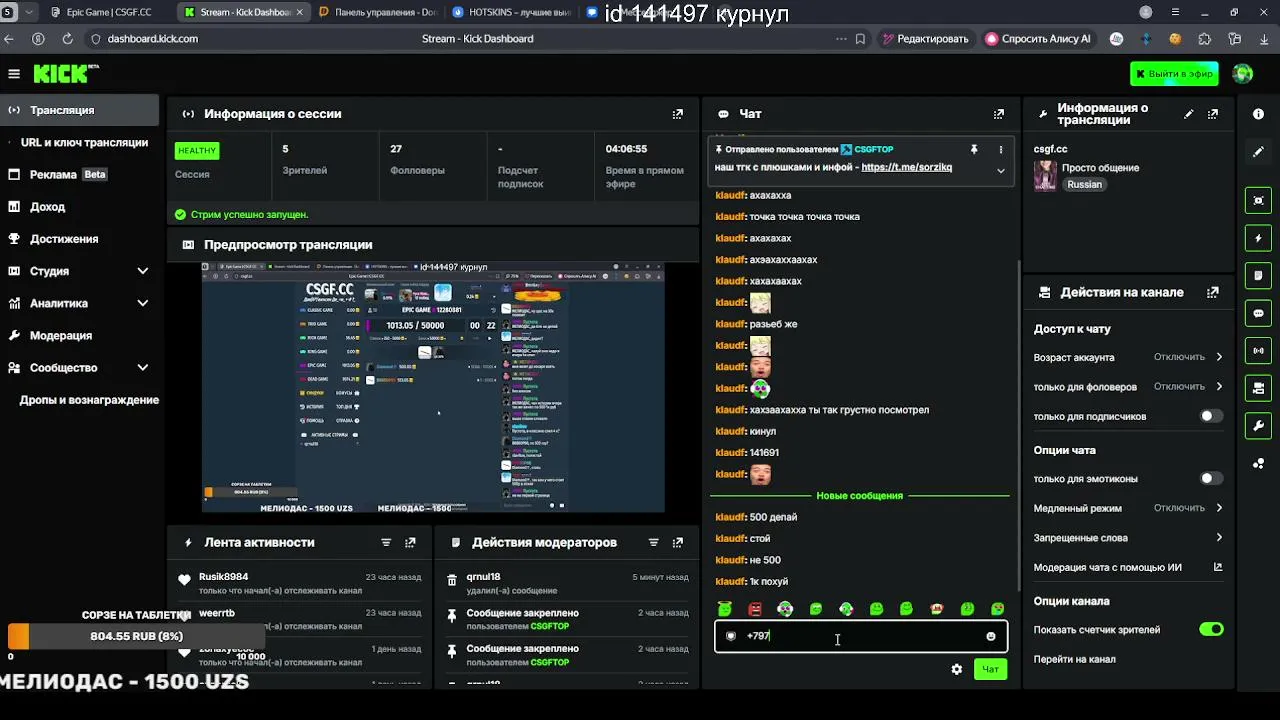The width and height of the screenshot is (1280, 720).
Task: Open Модерация чата с помощью ИИ
Action: 1128,567
